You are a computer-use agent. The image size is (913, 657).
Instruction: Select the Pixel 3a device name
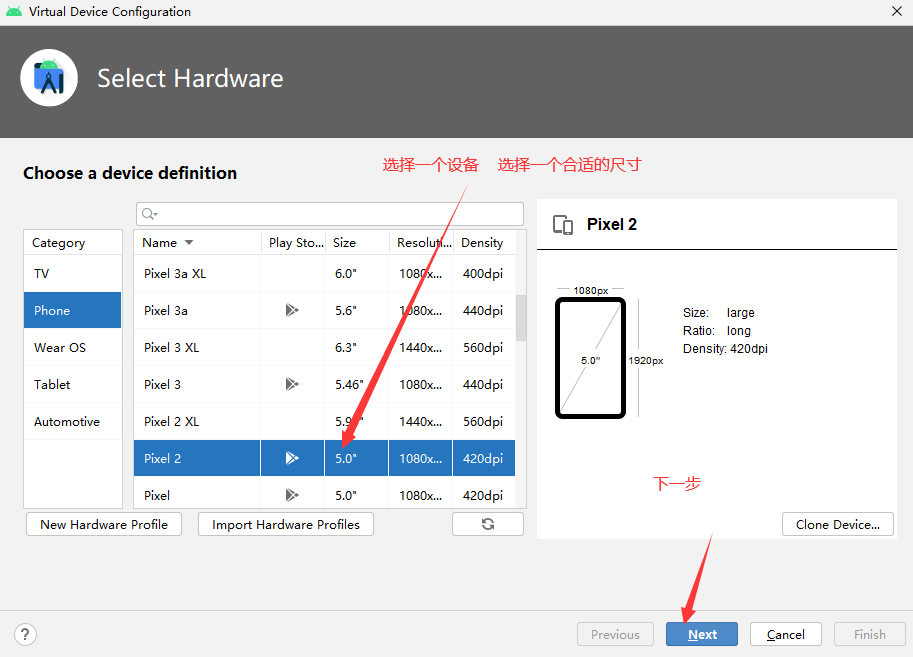166,310
